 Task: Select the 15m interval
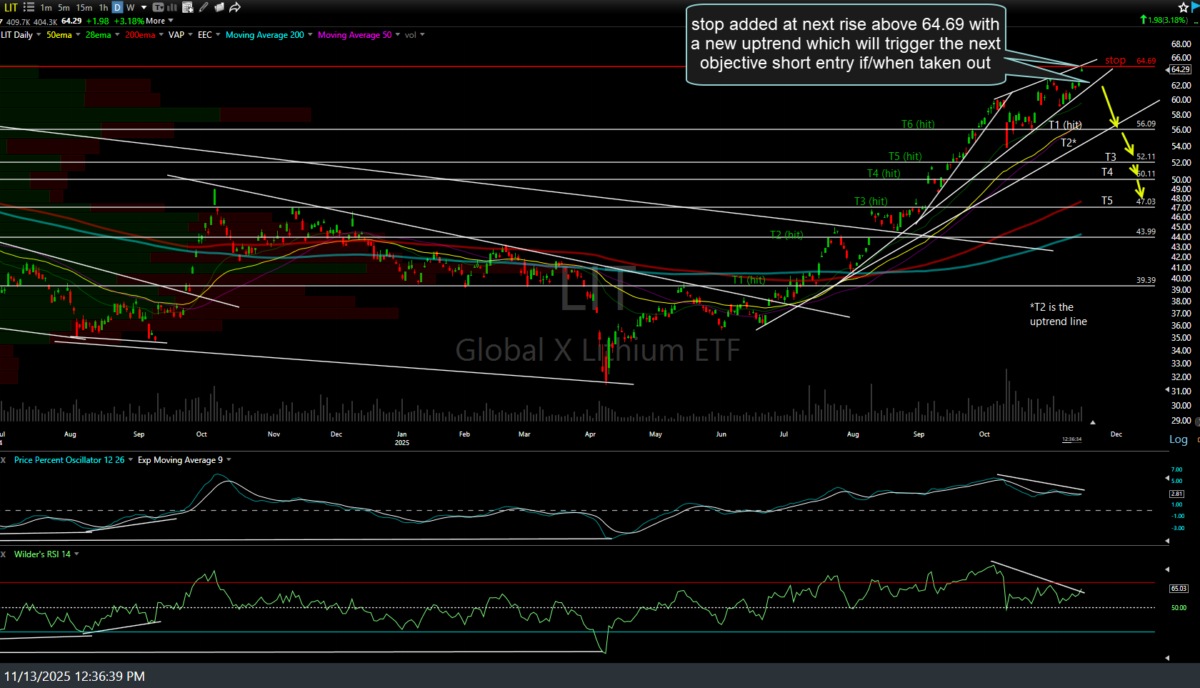pos(83,8)
